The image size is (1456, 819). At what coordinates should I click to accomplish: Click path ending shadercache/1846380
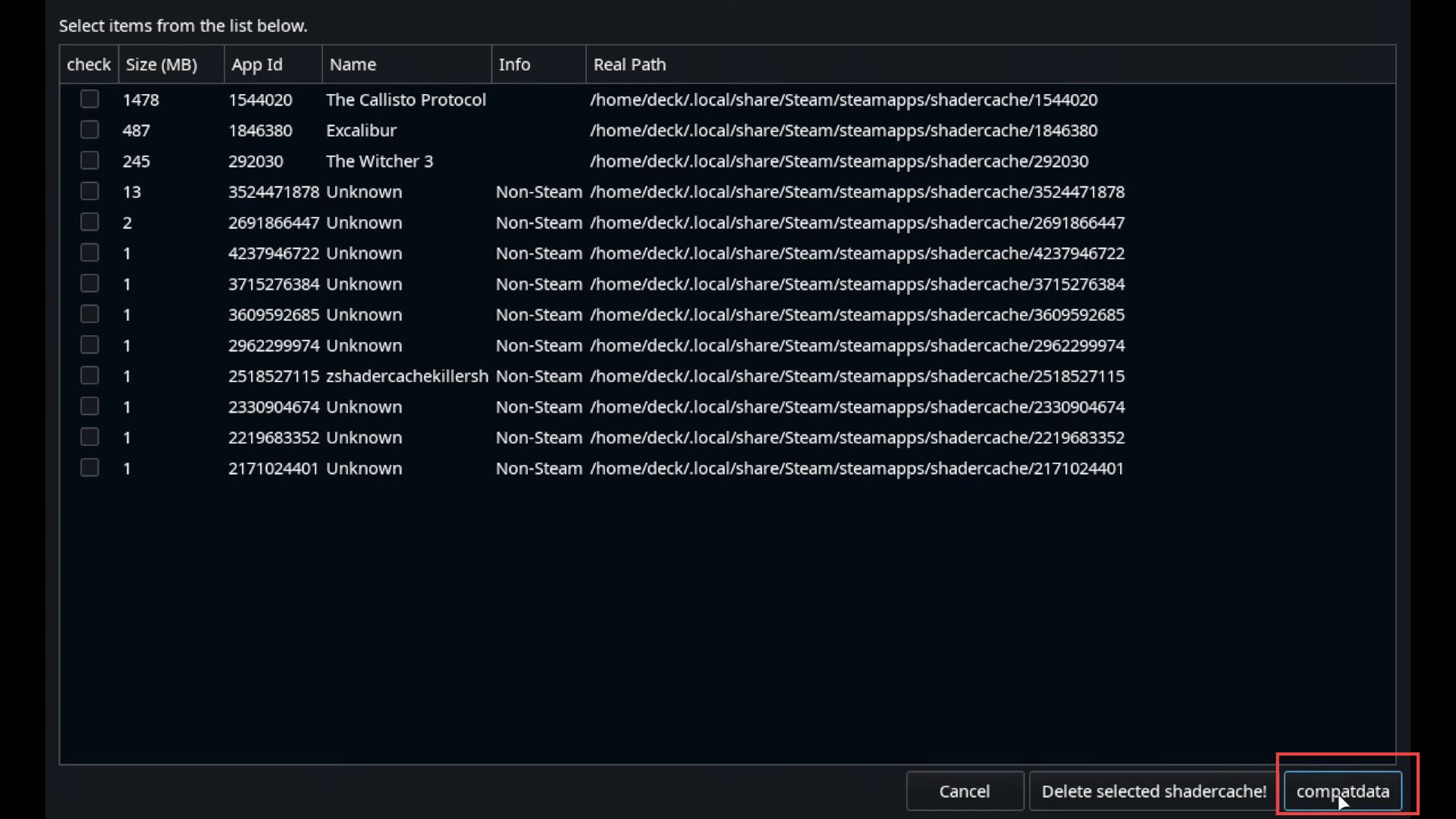[843, 130]
